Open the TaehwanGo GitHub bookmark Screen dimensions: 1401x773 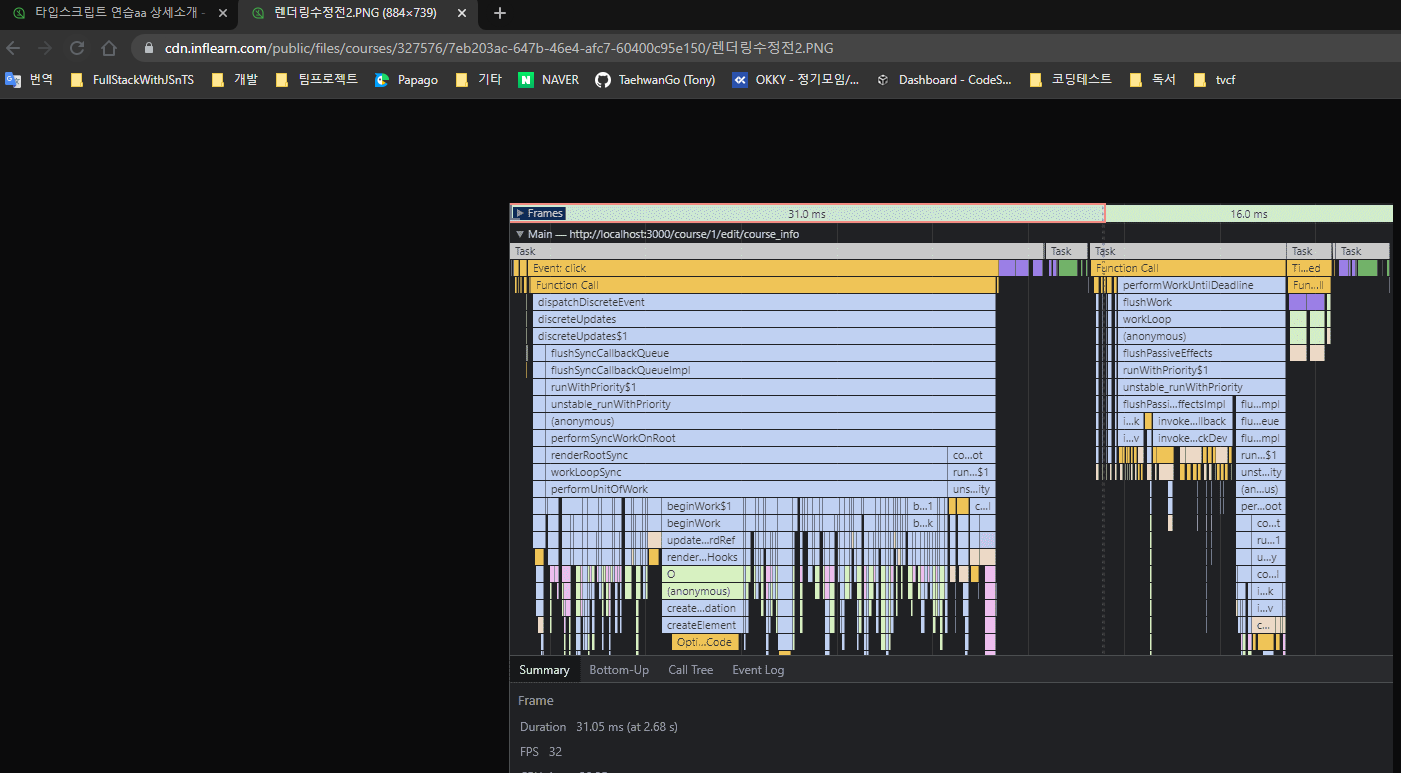655,80
